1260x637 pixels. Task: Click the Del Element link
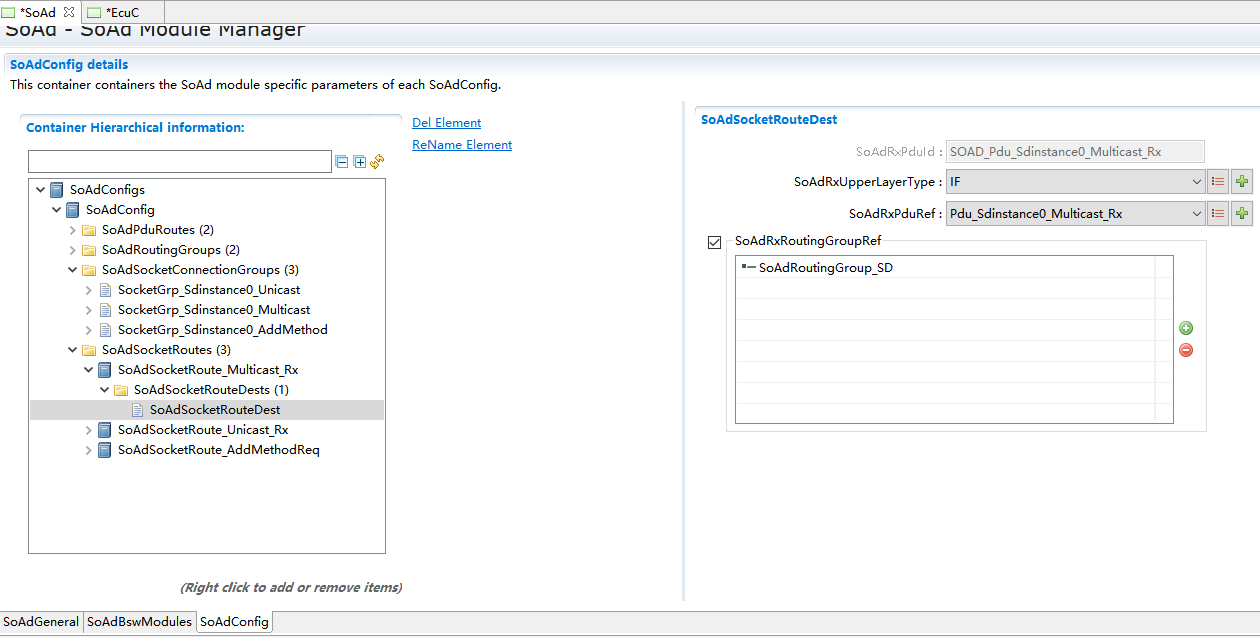446,123
